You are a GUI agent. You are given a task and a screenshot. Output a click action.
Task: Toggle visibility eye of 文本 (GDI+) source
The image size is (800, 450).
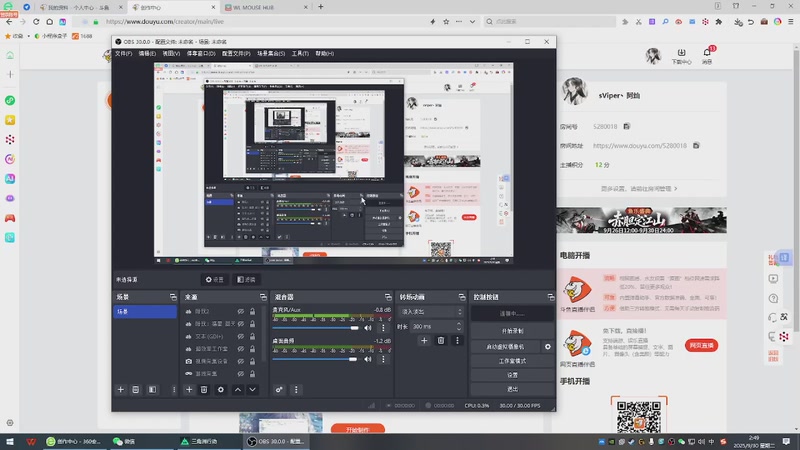(x=240, y=336)
